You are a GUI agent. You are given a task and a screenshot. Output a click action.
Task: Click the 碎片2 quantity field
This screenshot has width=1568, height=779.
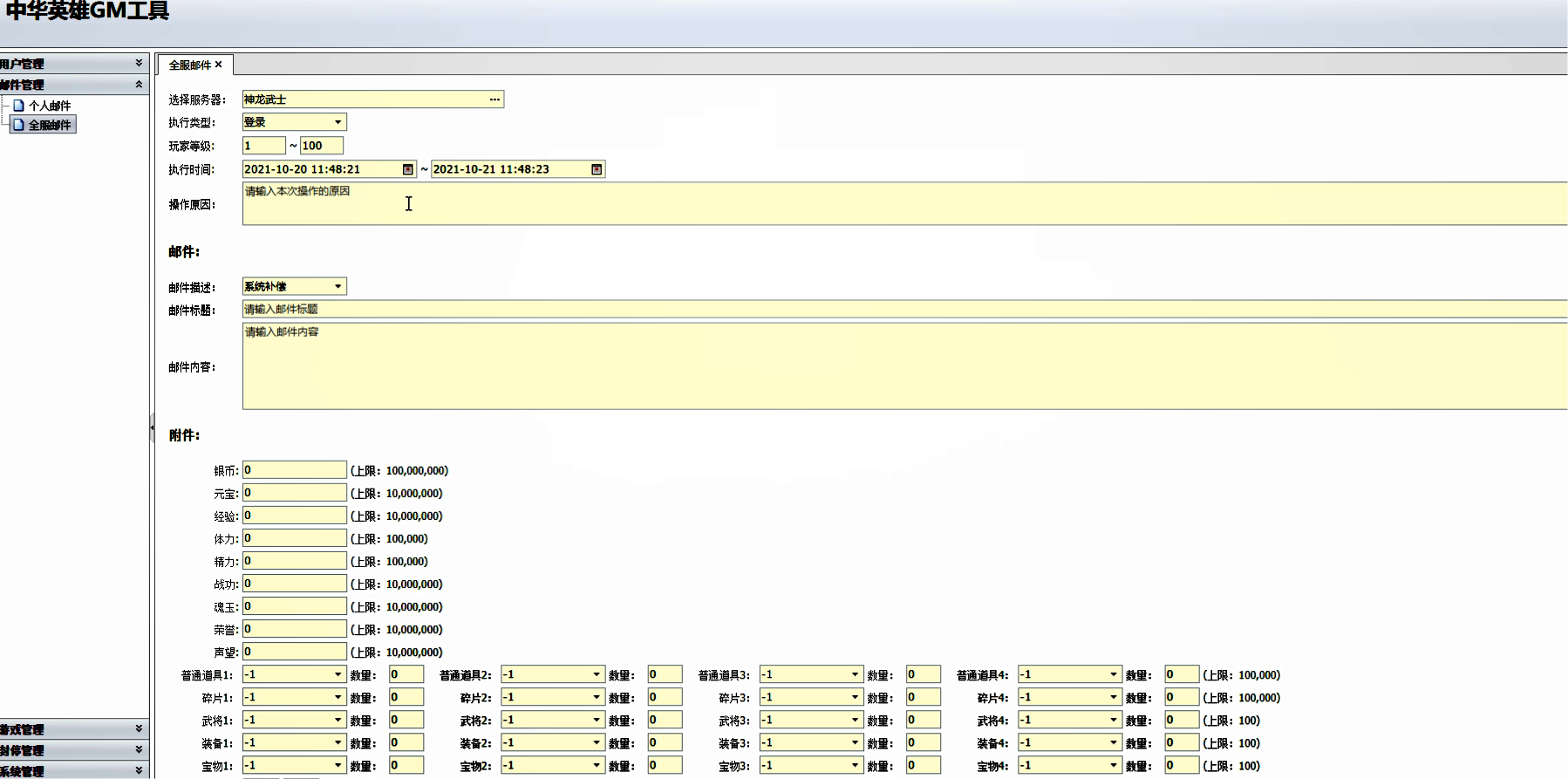pos(665,697)
